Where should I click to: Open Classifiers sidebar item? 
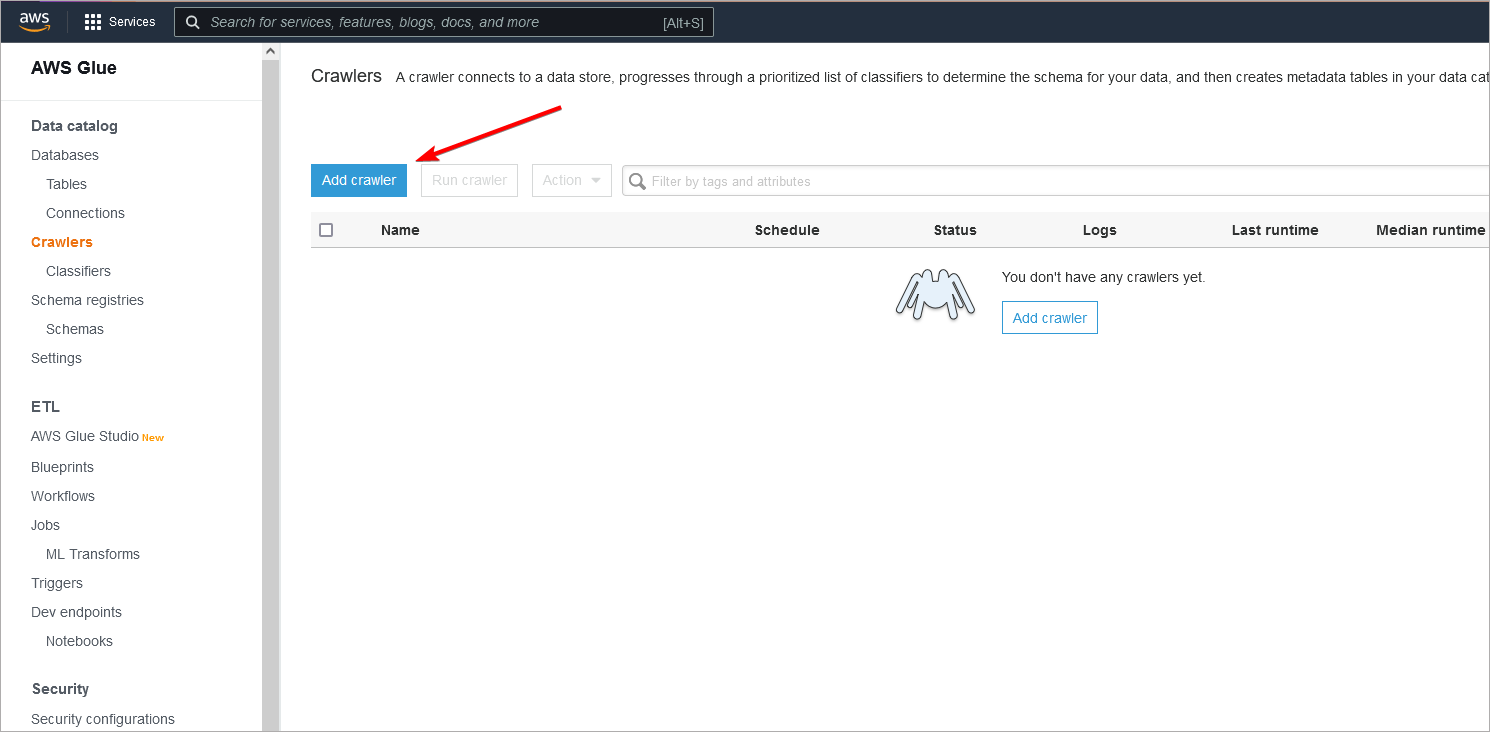[78, 271]
